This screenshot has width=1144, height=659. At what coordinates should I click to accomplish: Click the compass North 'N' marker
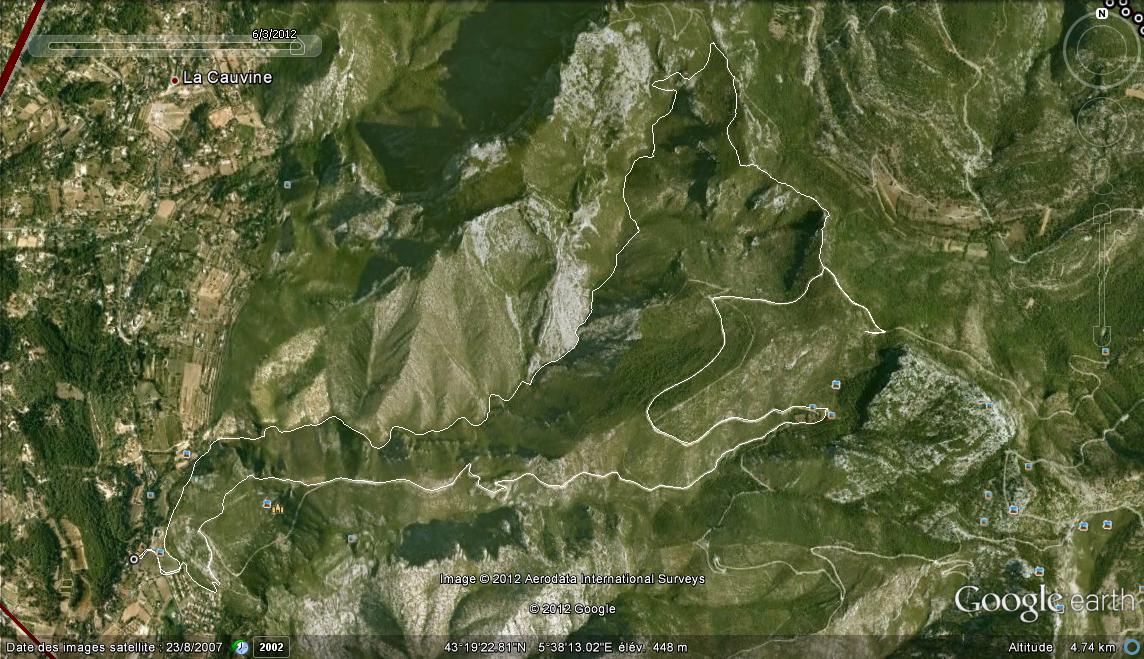coord(1101,14)
